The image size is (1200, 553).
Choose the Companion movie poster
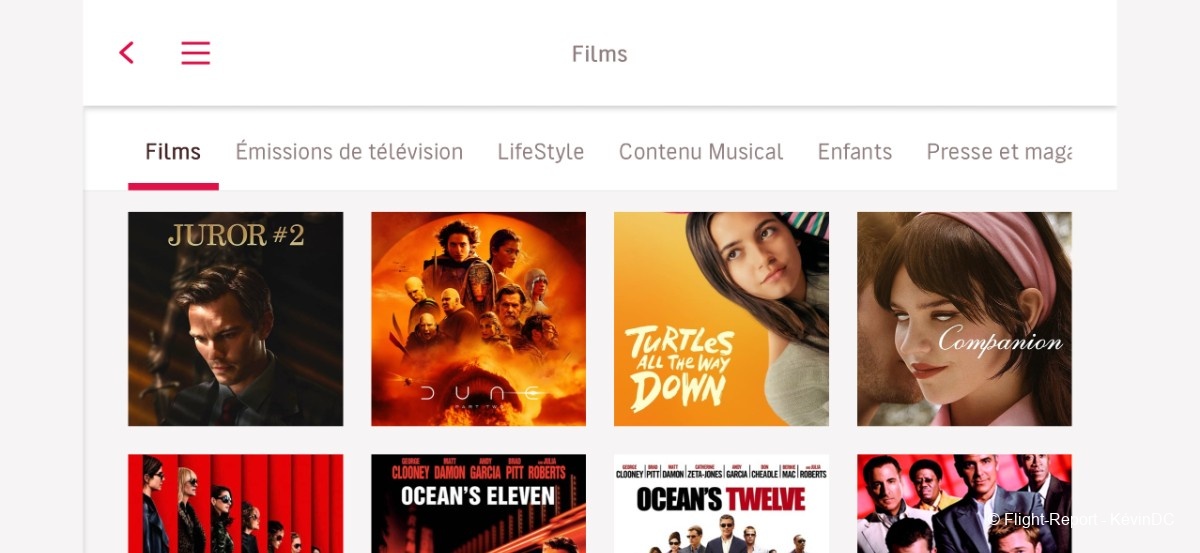(964, 319)
